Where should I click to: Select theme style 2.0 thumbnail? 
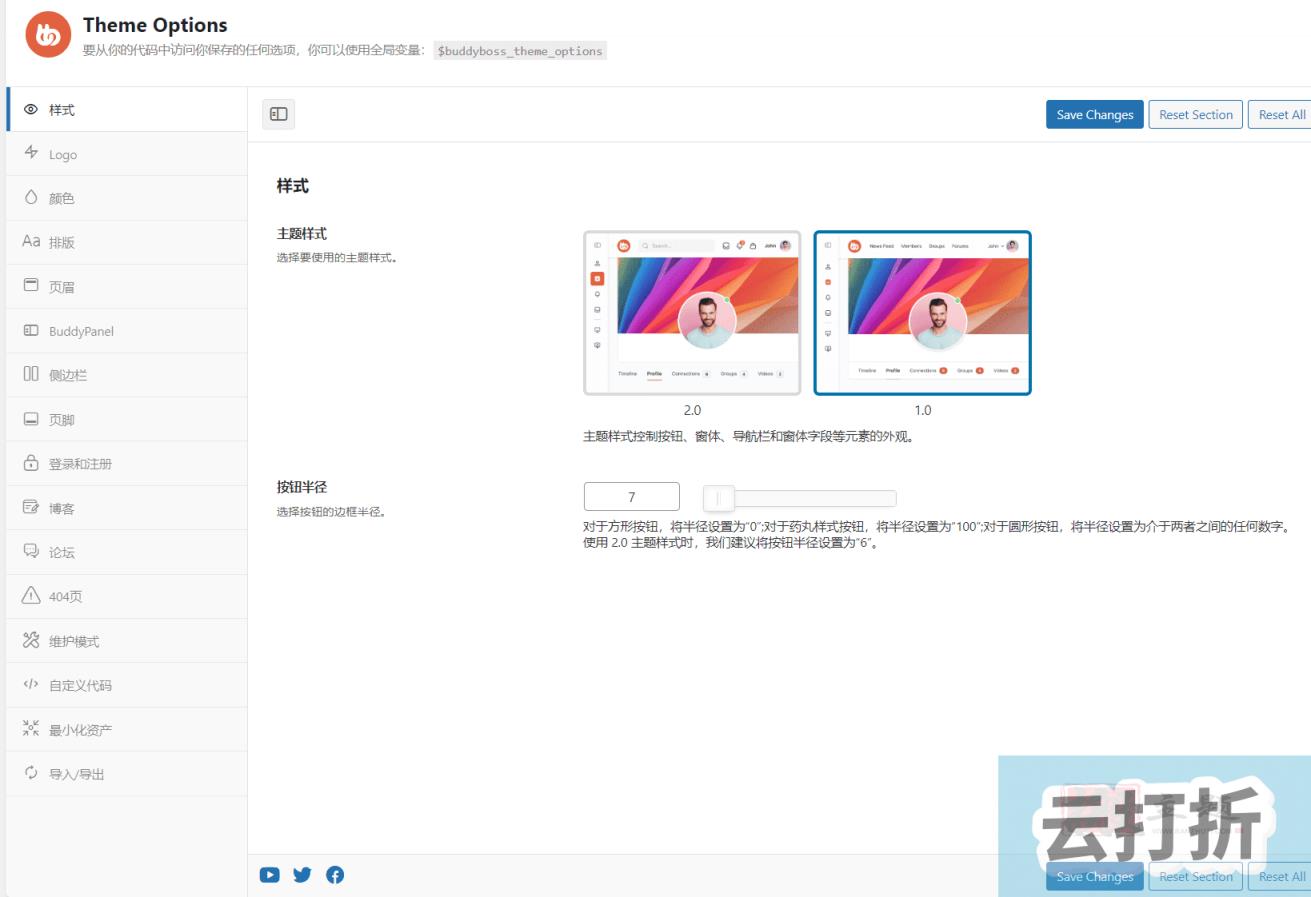[692, 313]
